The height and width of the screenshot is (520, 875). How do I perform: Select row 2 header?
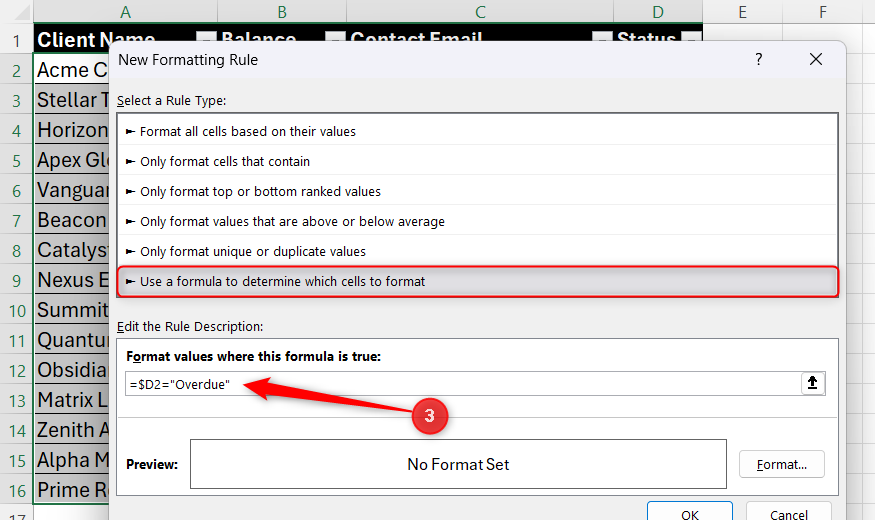pos(17,70)
